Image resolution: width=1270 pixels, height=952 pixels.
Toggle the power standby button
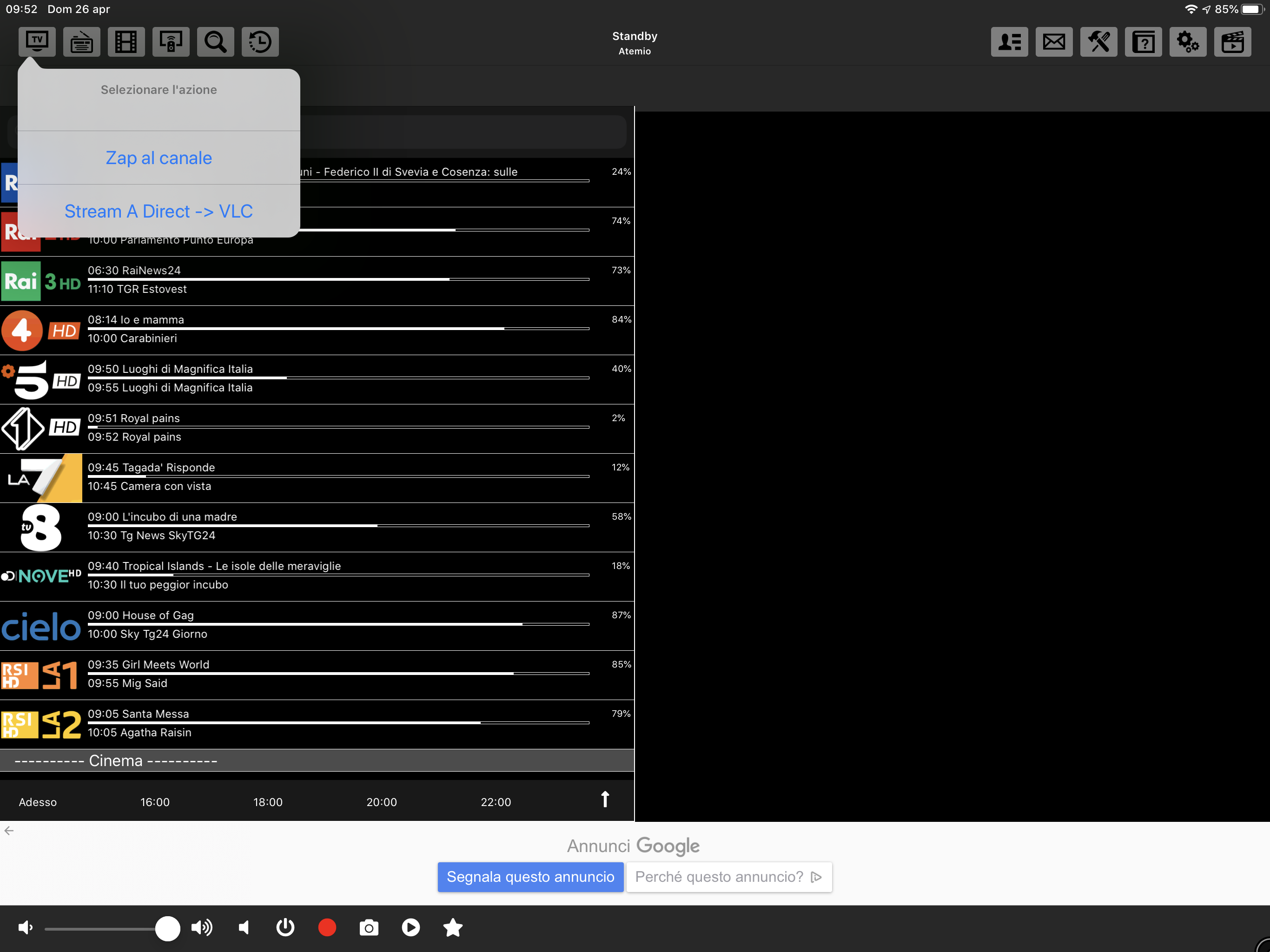click(x=285, y=927)
